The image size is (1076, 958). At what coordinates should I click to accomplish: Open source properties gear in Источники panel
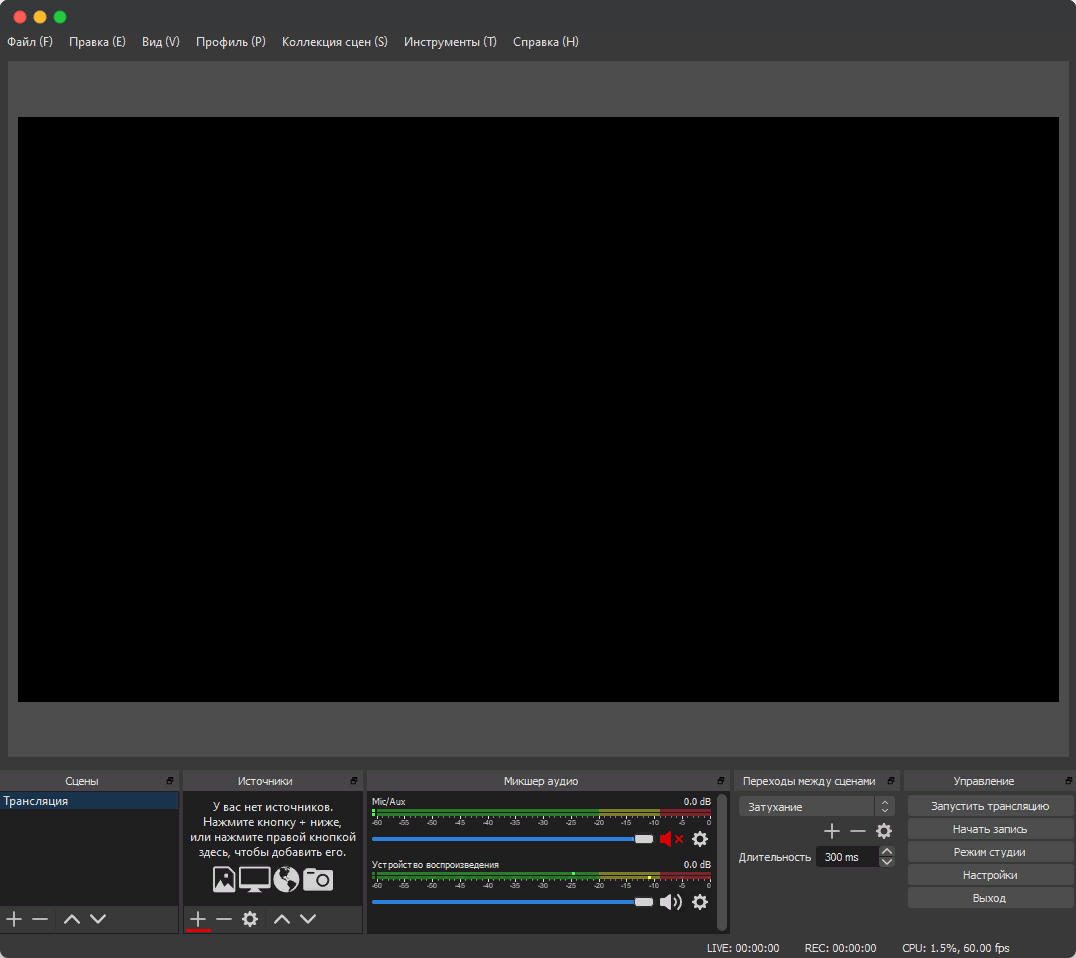pyautogui.click(x=250, y=919)
